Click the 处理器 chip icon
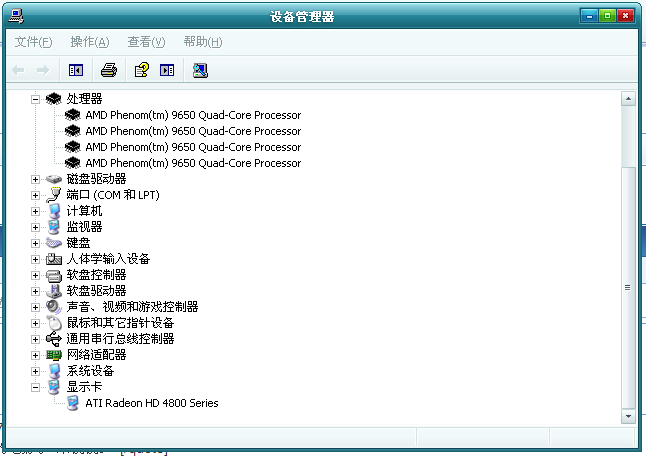The image size is (646, 457). (x=54, y=98)
